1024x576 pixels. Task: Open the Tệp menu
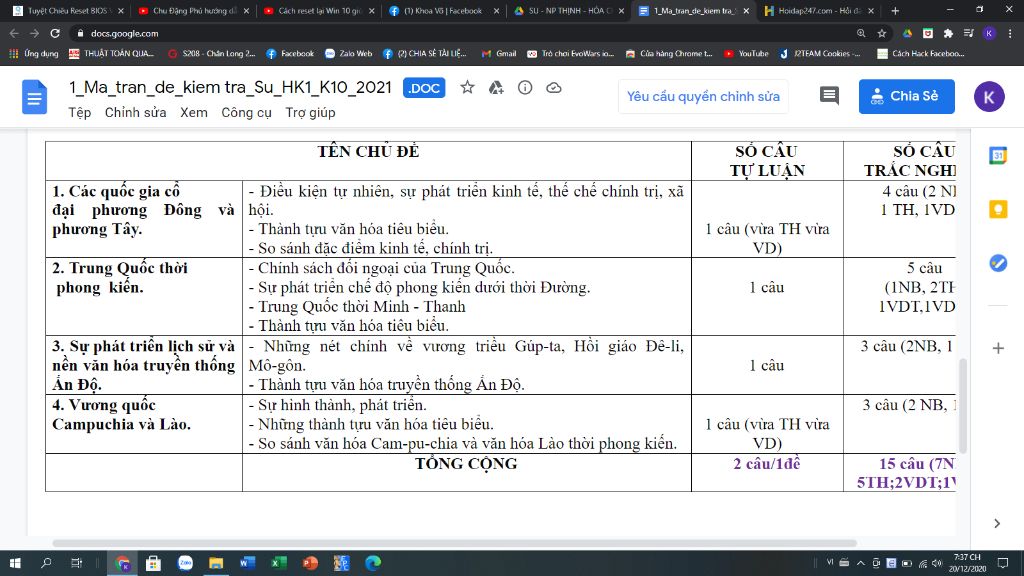pyautogui.click(x=80, y=112)
